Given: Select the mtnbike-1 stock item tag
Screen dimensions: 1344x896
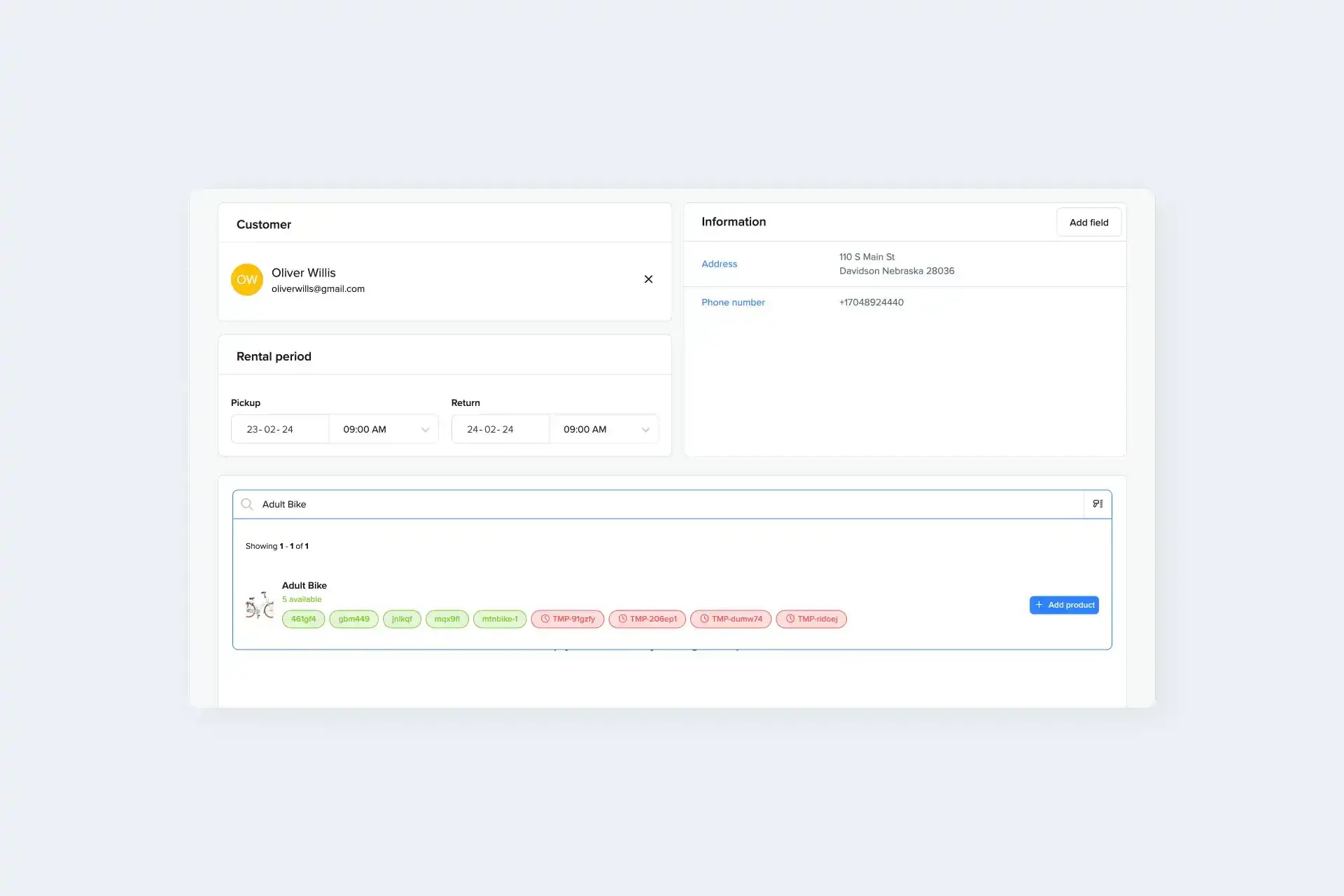Looking at the screenshot, I should (499, 619).
